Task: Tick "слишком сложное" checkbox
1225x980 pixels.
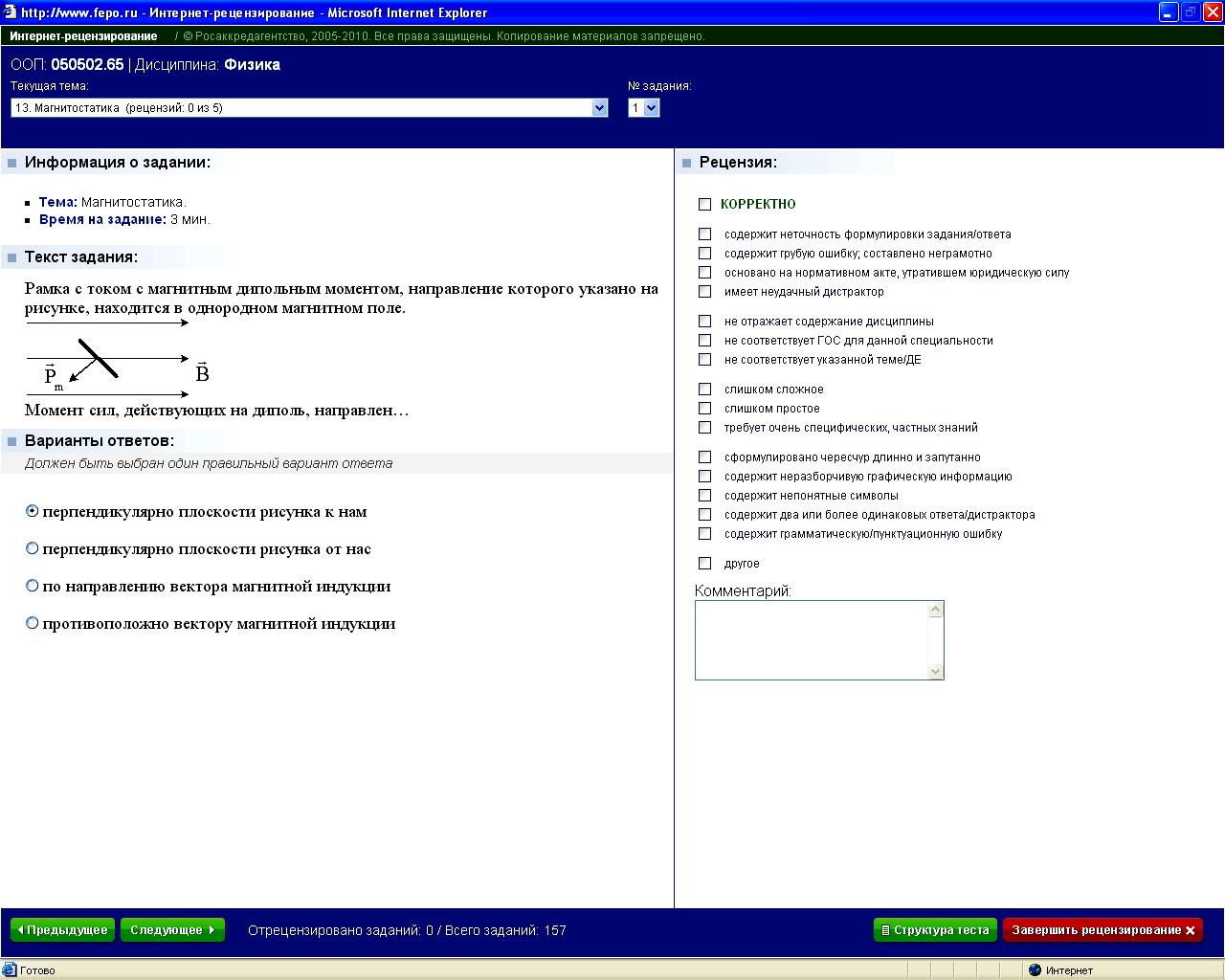Action: pos(705,389)
